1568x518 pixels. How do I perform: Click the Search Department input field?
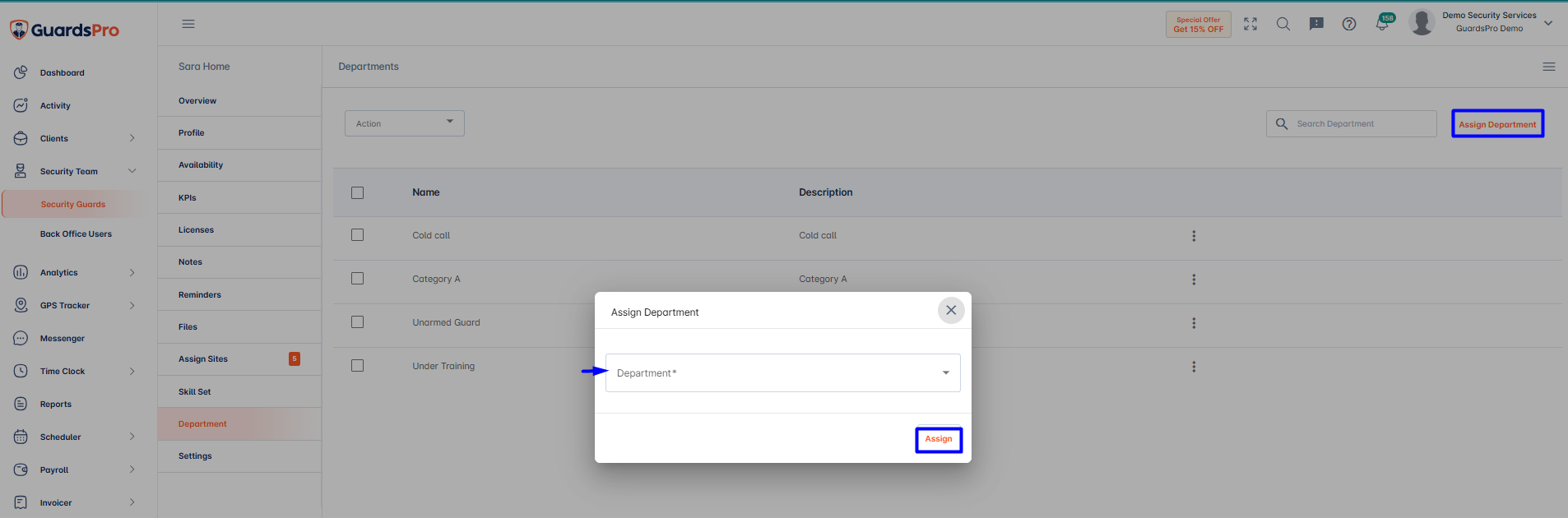(1352, 123)
